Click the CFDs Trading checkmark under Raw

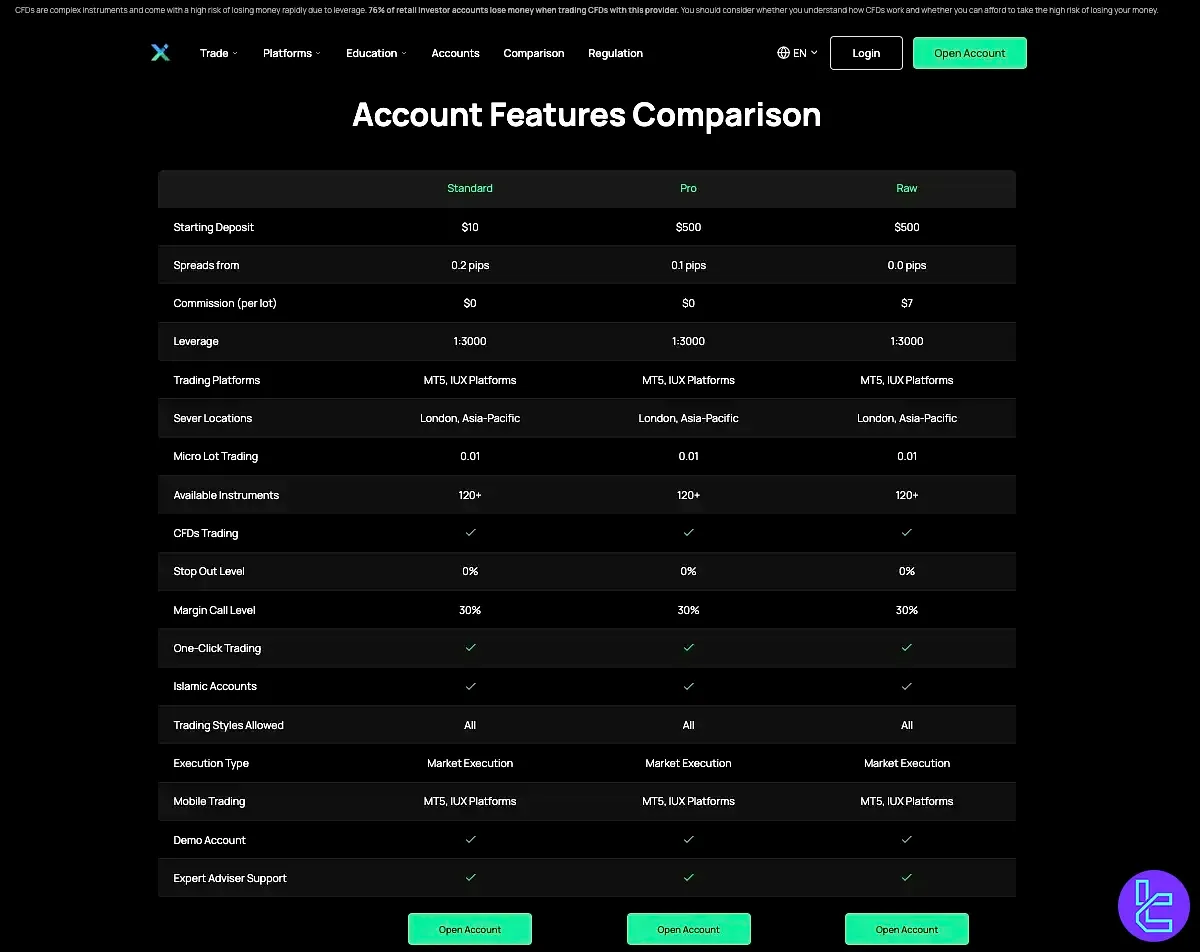906,533
